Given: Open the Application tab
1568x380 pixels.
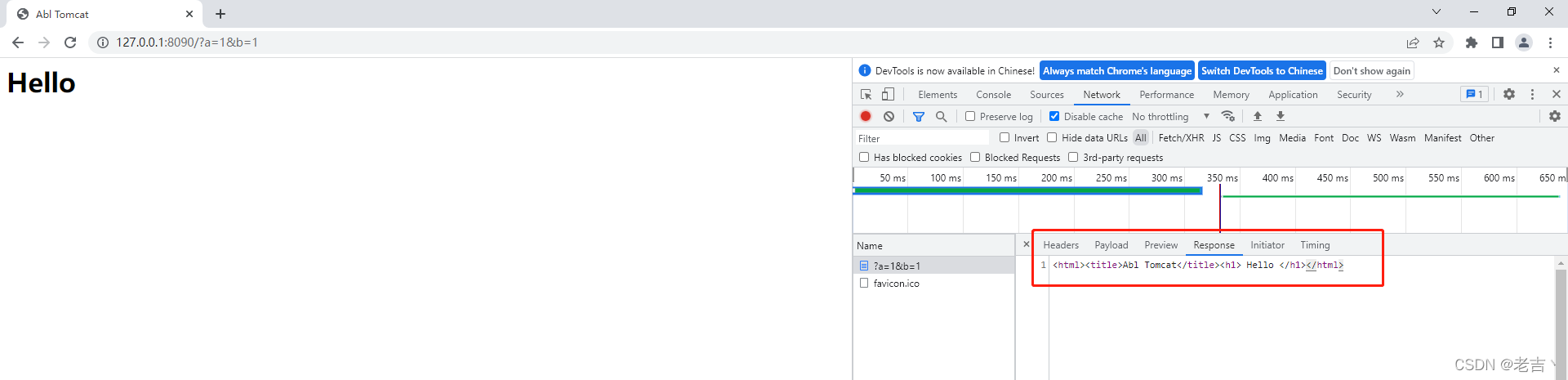Looking at the screenshot, I should [1293, 95].
